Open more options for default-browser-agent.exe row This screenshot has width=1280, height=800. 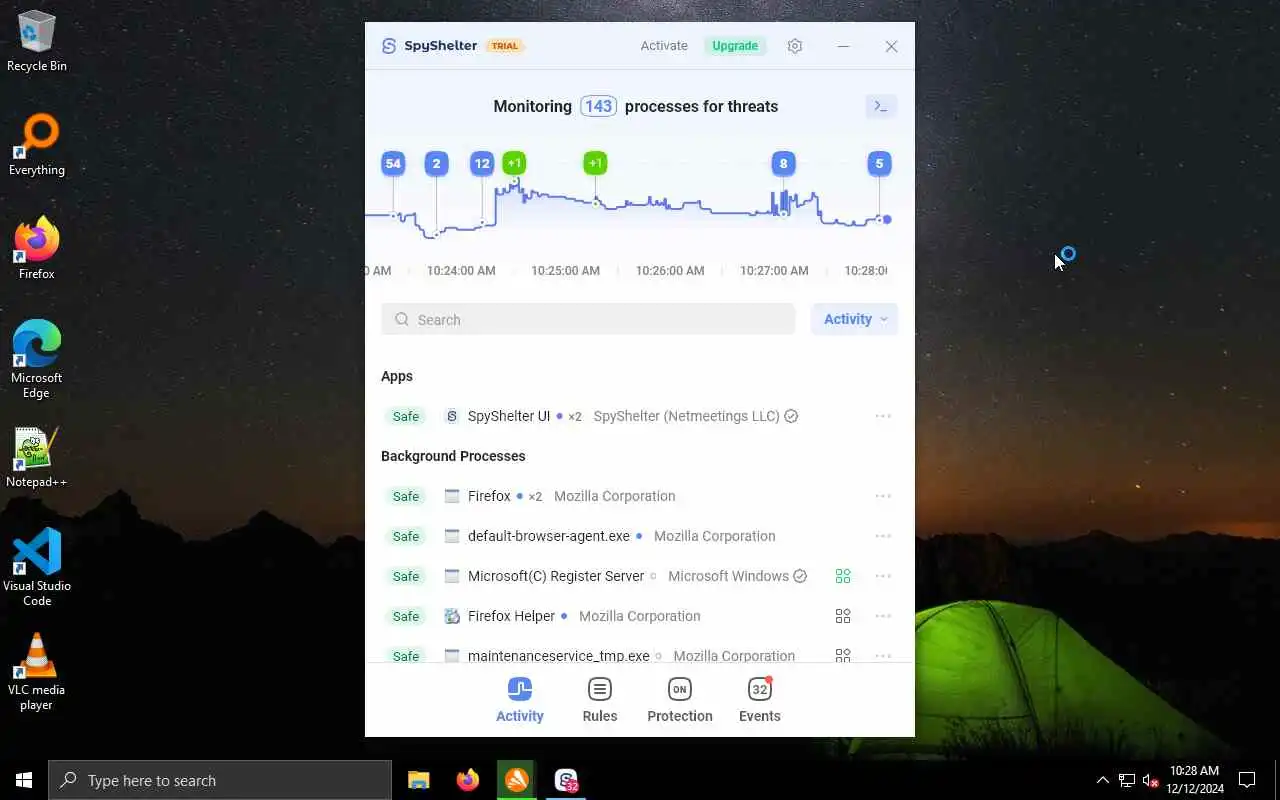point(883,536)
